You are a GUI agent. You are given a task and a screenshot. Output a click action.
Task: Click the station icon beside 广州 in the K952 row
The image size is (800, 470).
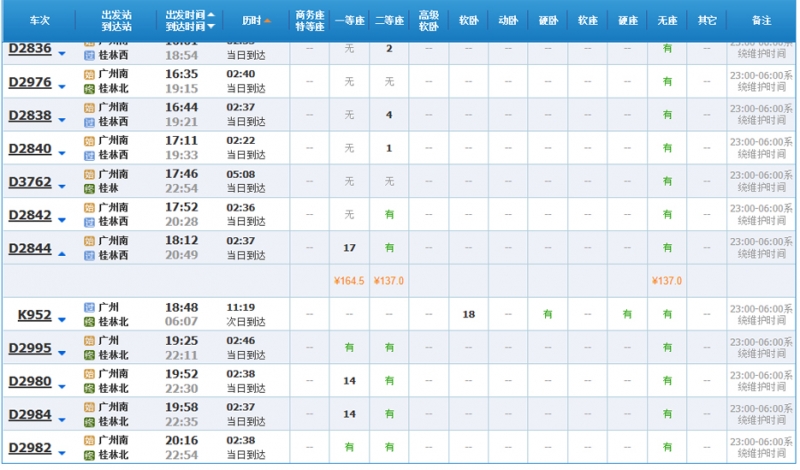point(89,307)
